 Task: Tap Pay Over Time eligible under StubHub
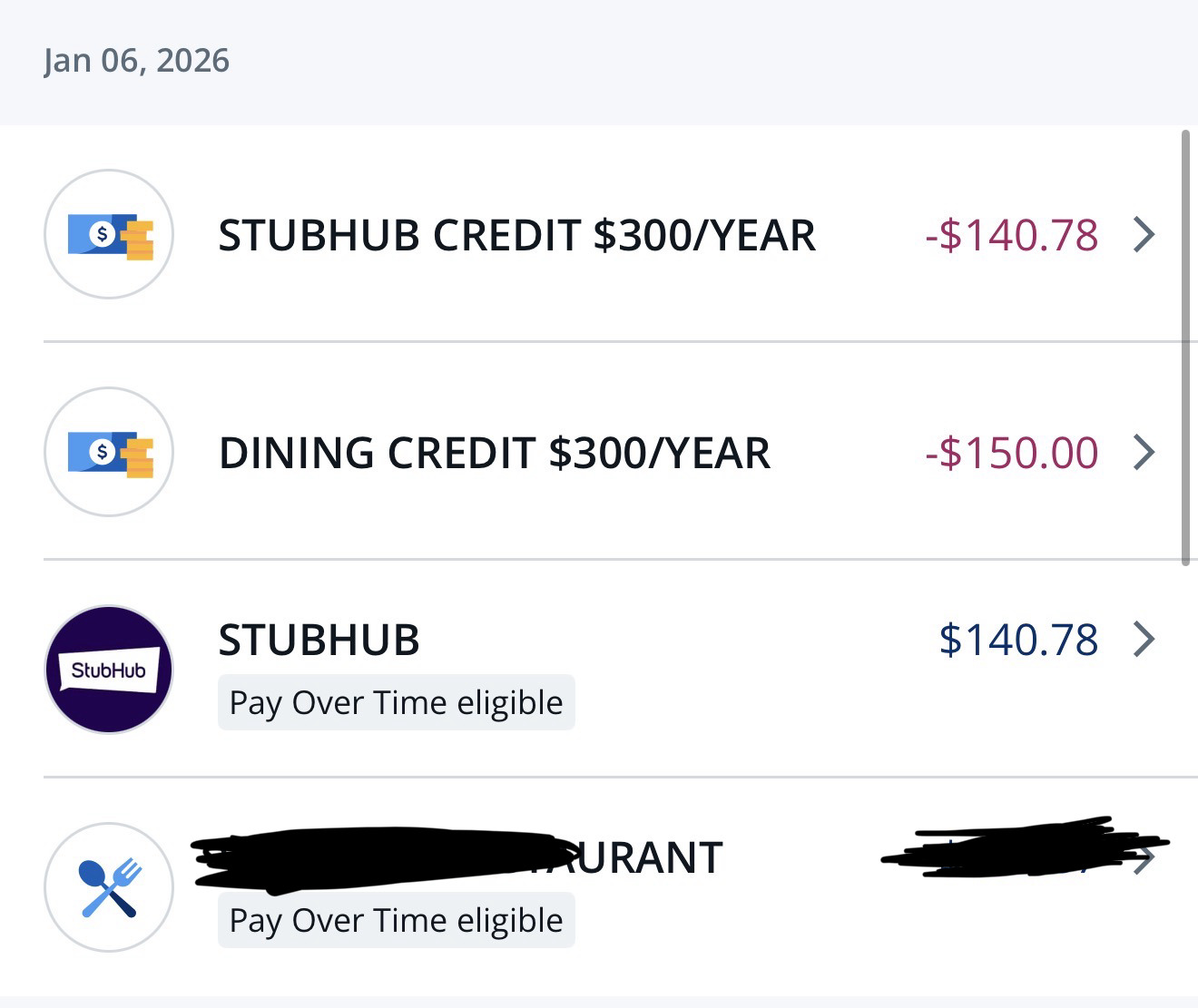396,702
